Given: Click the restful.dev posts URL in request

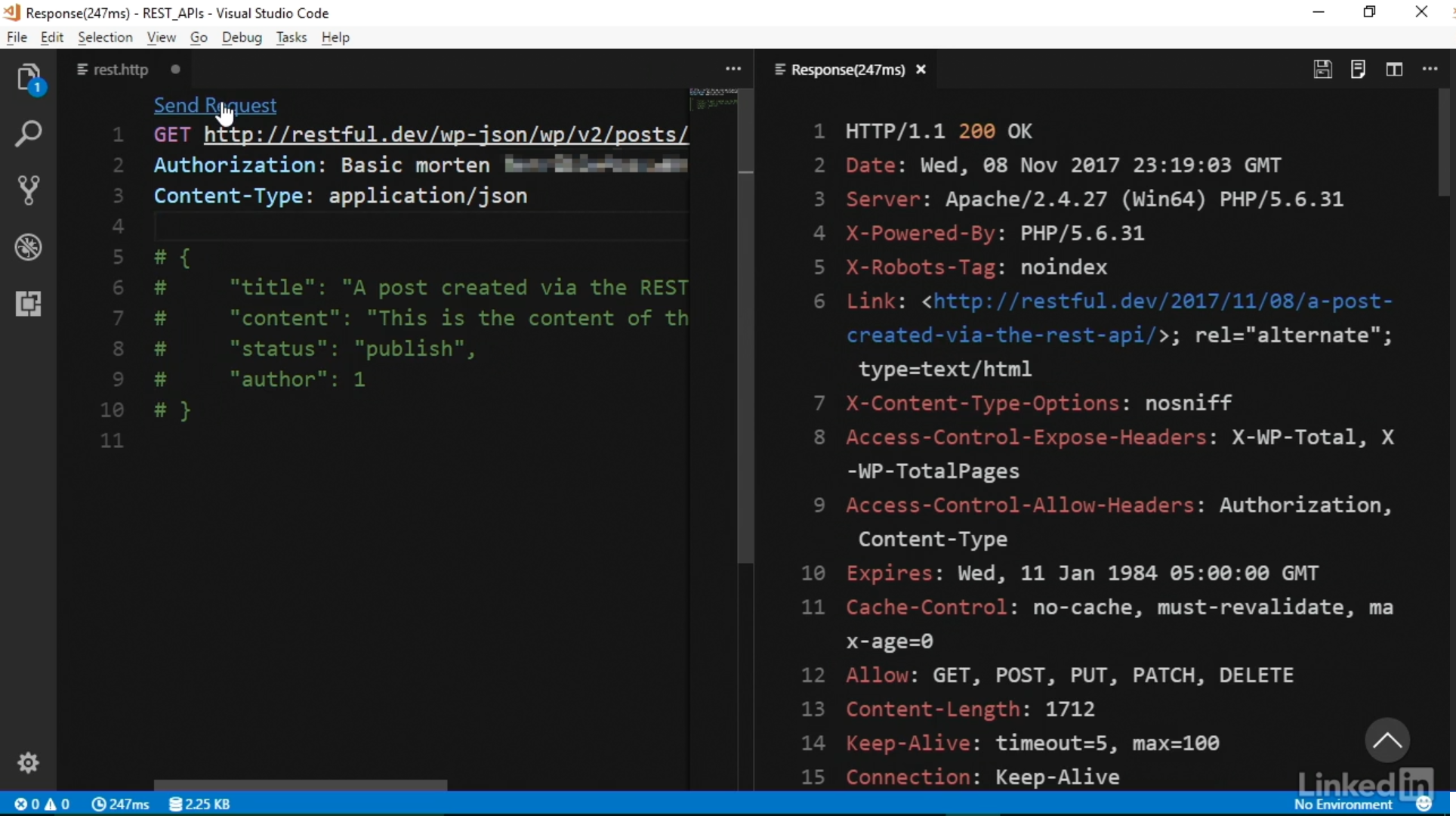Looking at the screenshot, I should 446,134.
